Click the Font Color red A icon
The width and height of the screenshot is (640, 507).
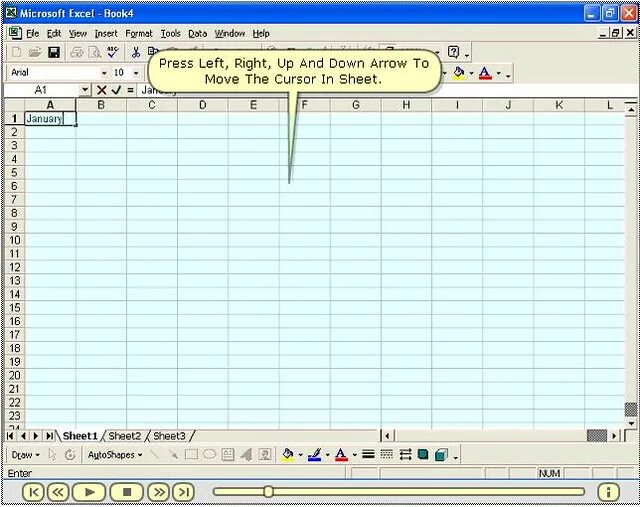click(484, 73)
